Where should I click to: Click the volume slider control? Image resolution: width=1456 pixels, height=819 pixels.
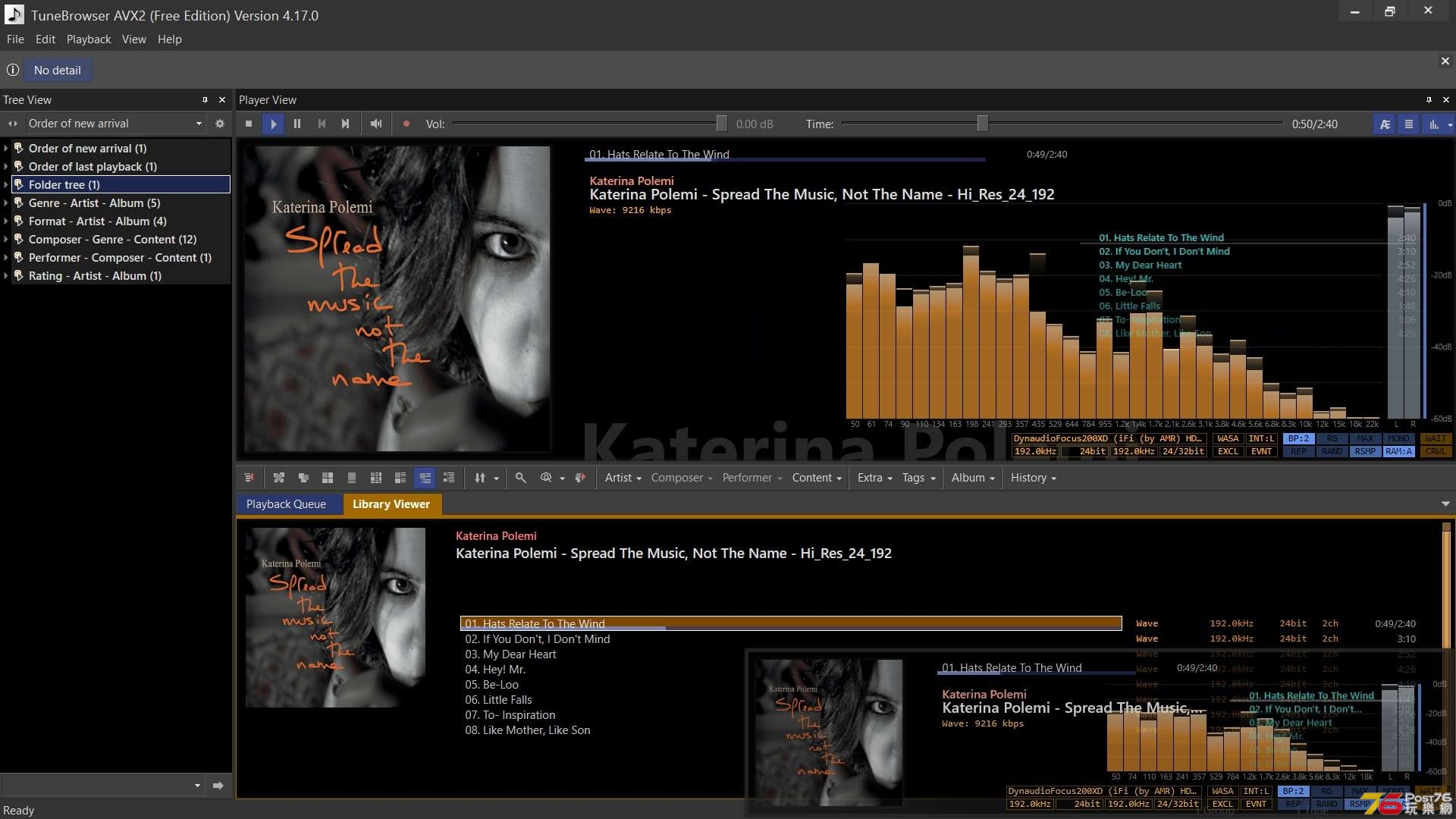720,123
